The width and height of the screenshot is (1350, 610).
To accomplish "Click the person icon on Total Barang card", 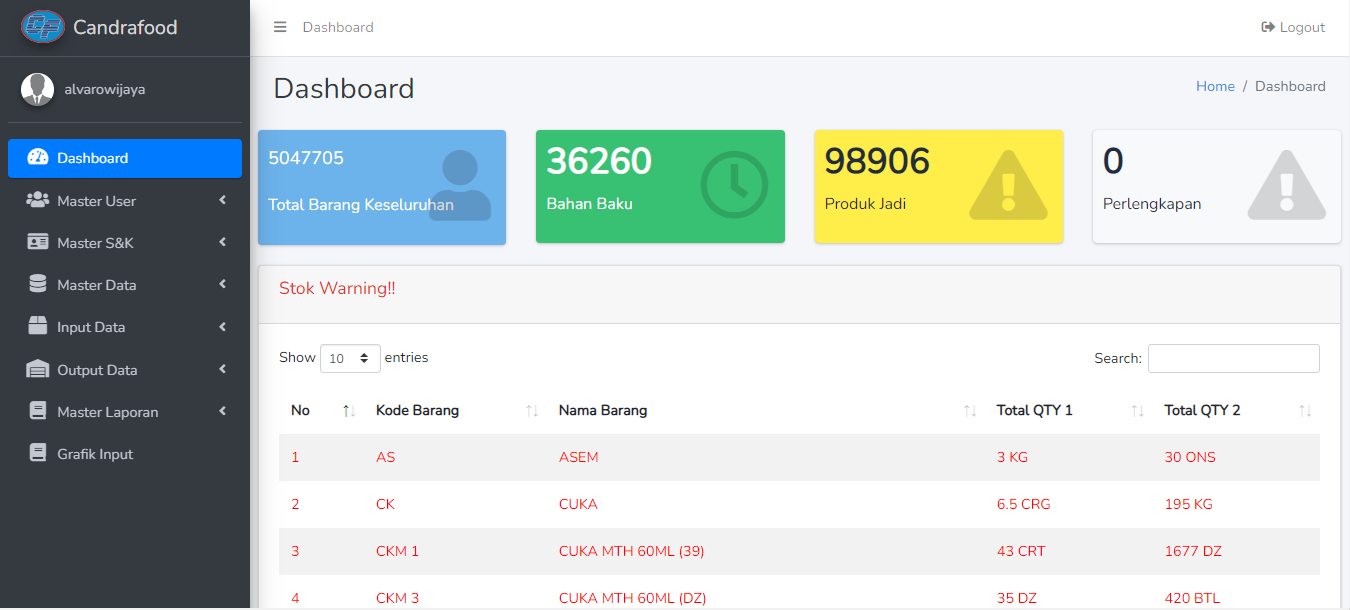I will [x=459, y=185].
